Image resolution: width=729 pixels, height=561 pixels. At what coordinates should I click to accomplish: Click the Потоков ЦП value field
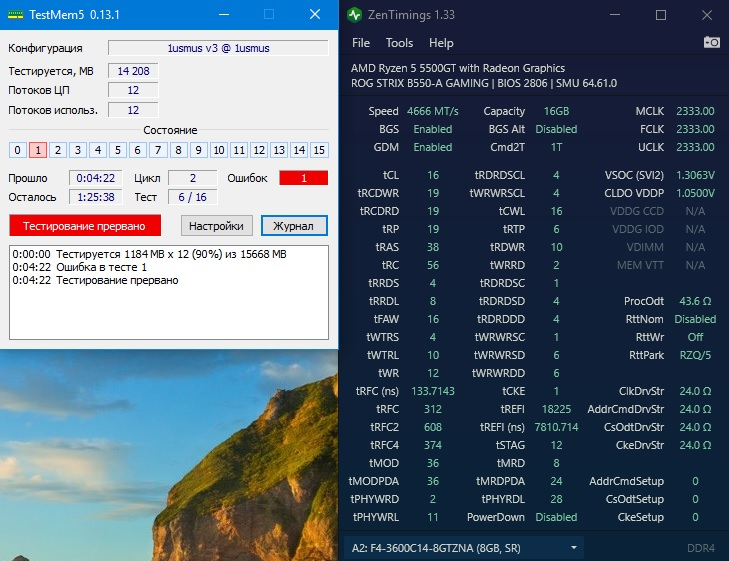click(x=133, y=90)
